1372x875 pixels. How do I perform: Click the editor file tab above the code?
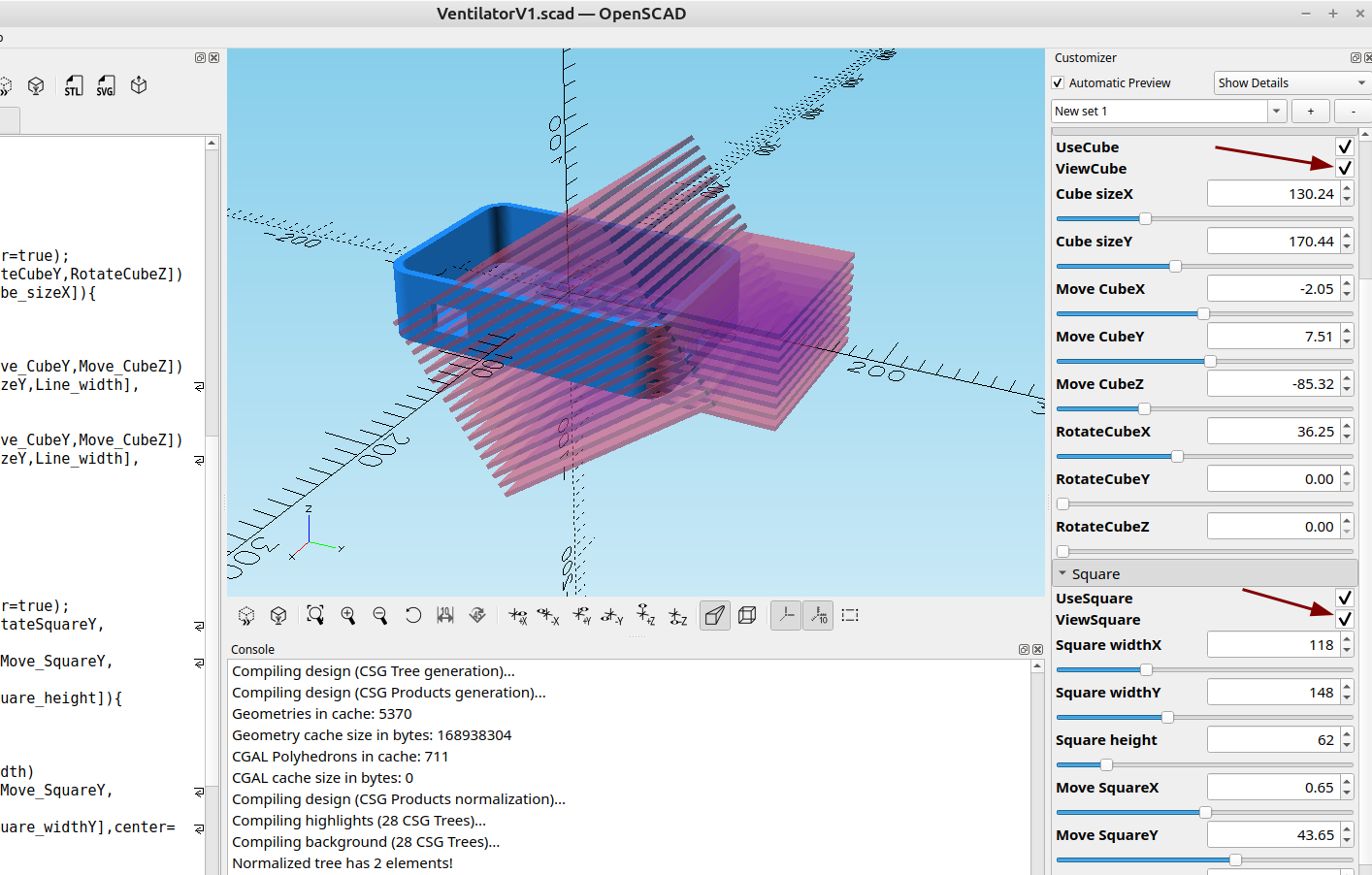click(x=11, y=121)
